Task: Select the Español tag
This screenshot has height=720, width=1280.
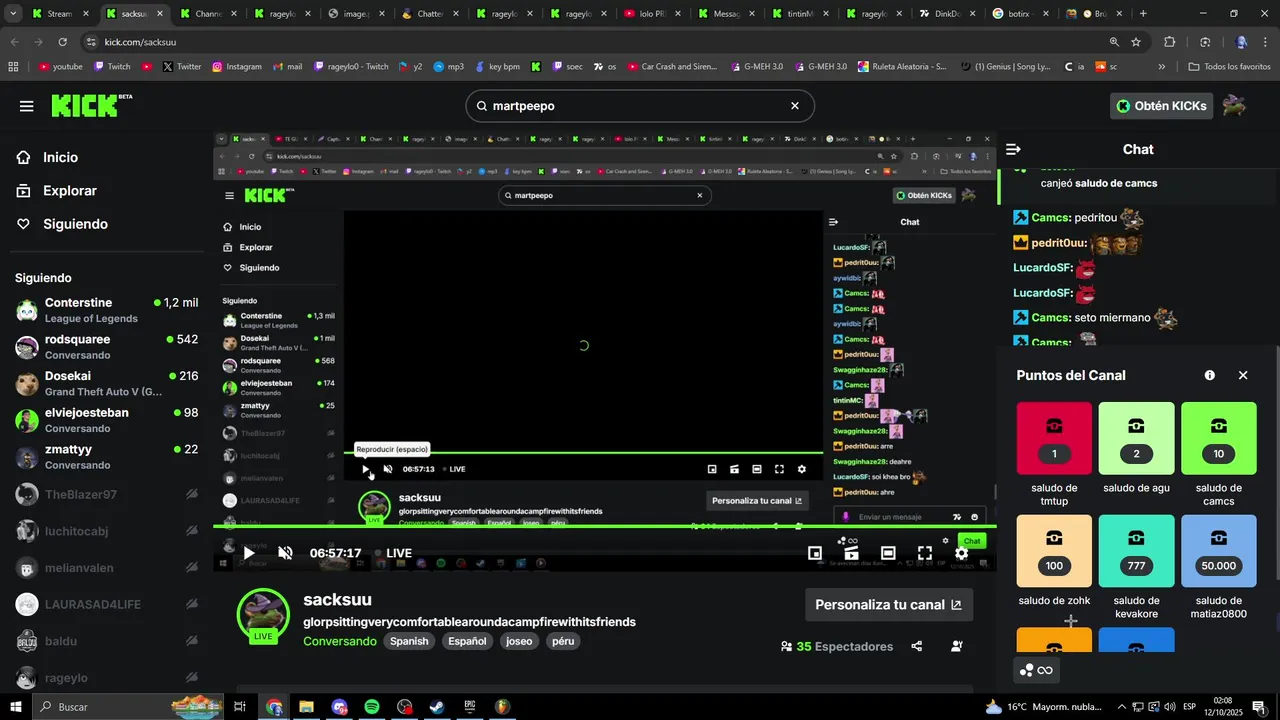Action: coord(467,641)
